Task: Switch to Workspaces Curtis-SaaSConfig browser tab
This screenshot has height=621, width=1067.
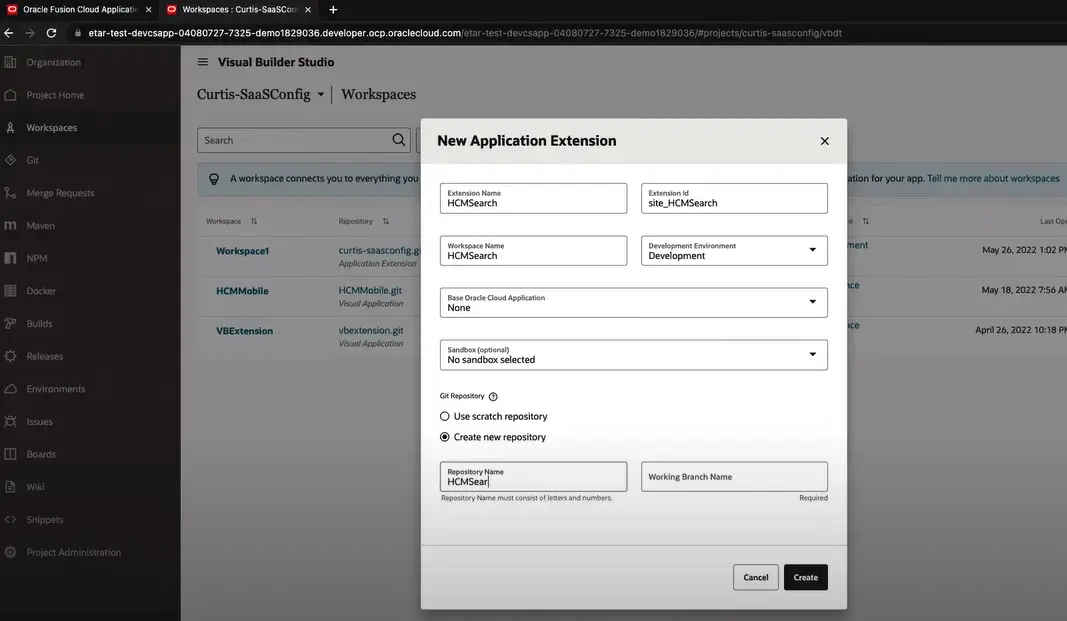Action: pyautogui.click(x=239, y=10)
